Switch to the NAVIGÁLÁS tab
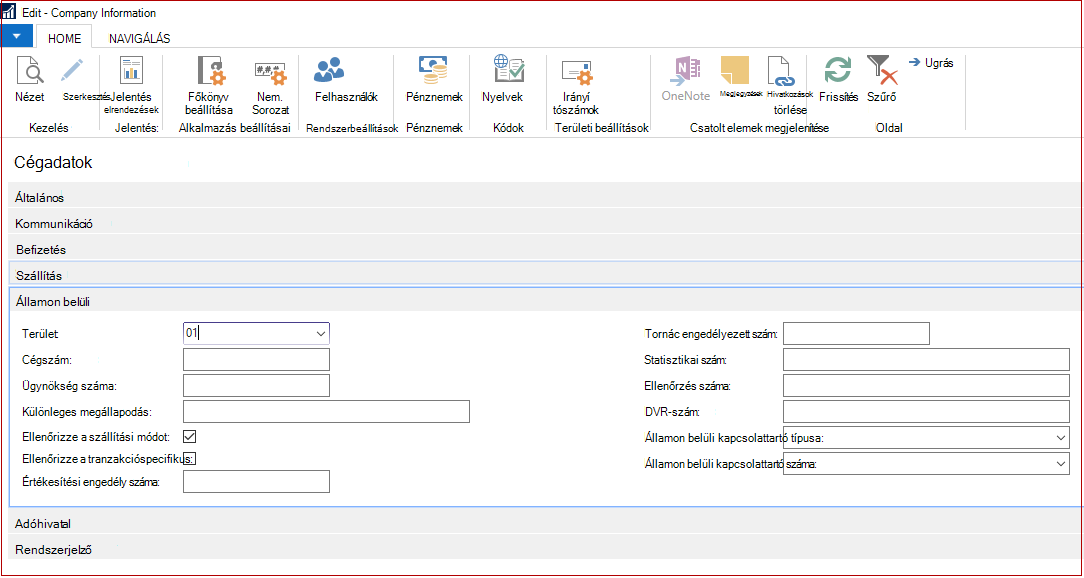This screenshot has height=578, width=1084. (x=140, y=39)
